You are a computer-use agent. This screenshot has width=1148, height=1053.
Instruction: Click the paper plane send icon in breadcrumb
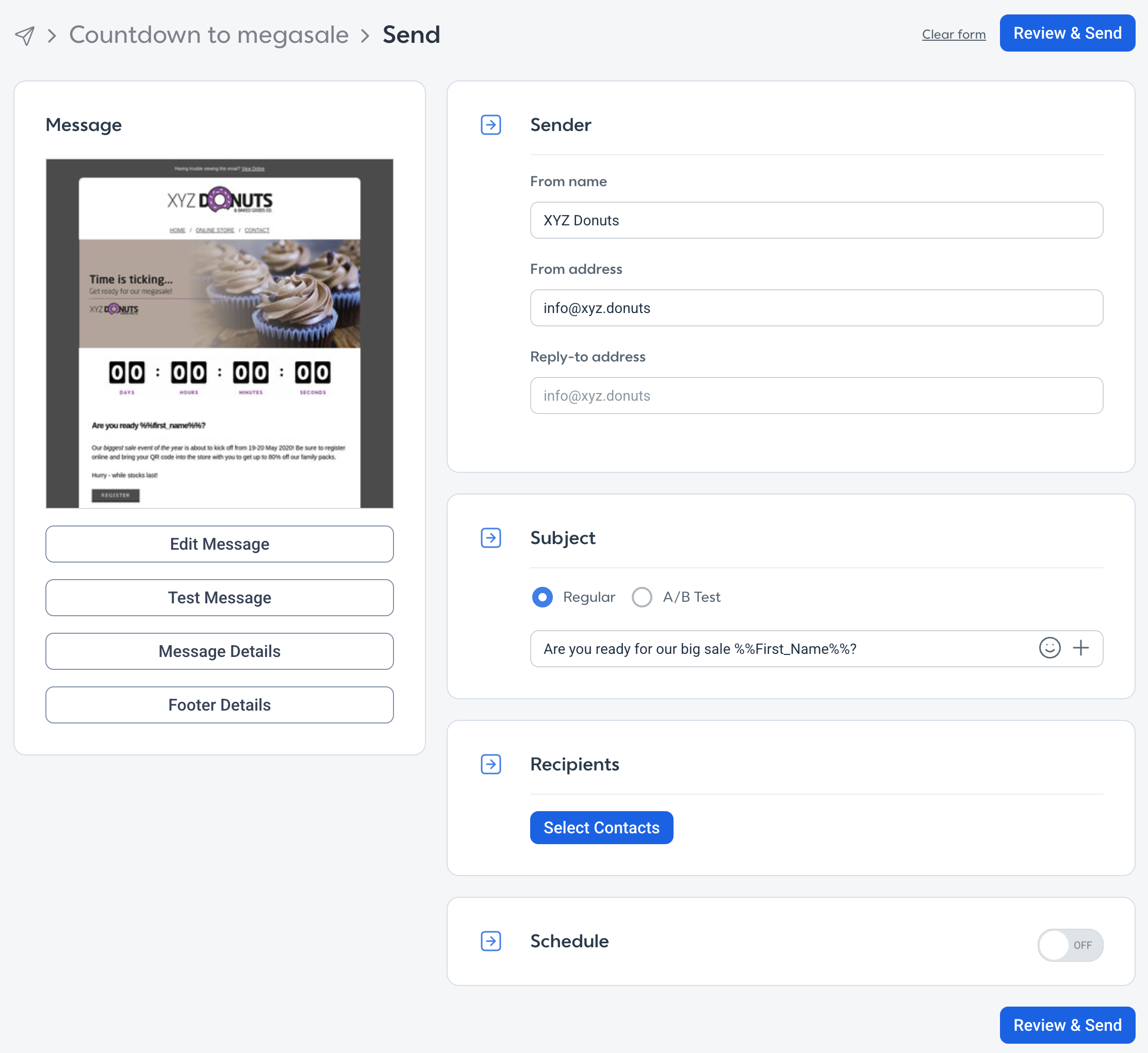[25, 36]
